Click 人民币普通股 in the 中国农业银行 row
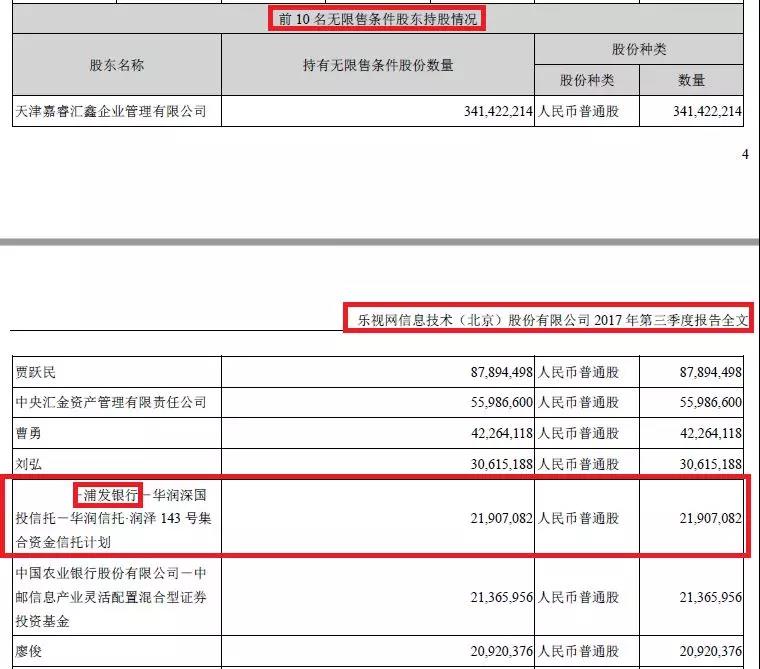This screenshot has height=669, width=760. click(578, 596)
